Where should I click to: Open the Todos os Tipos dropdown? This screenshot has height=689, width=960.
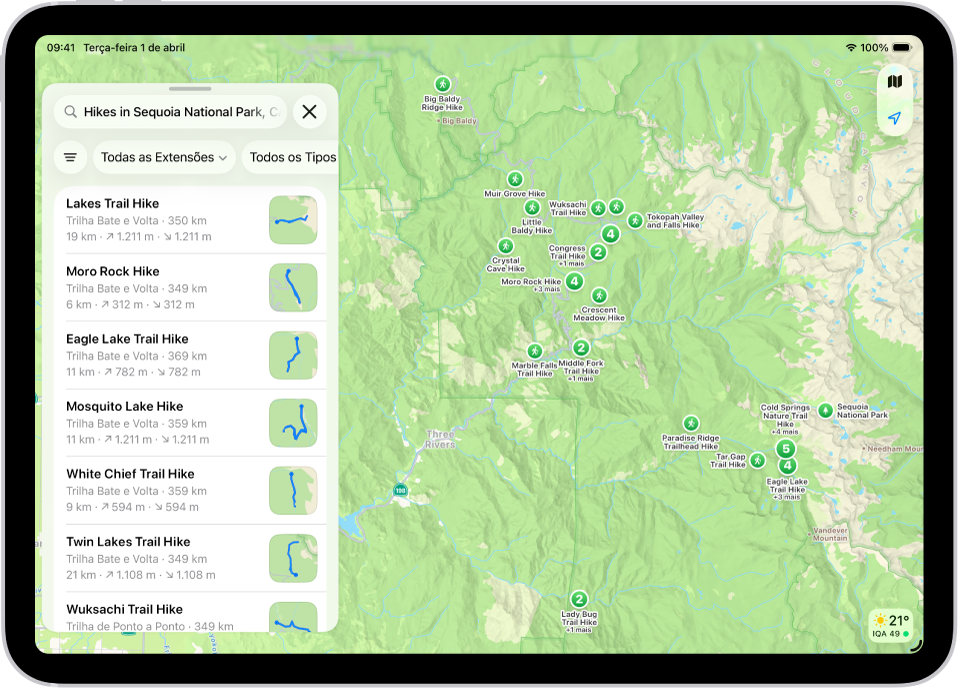(x=291, y=157)
